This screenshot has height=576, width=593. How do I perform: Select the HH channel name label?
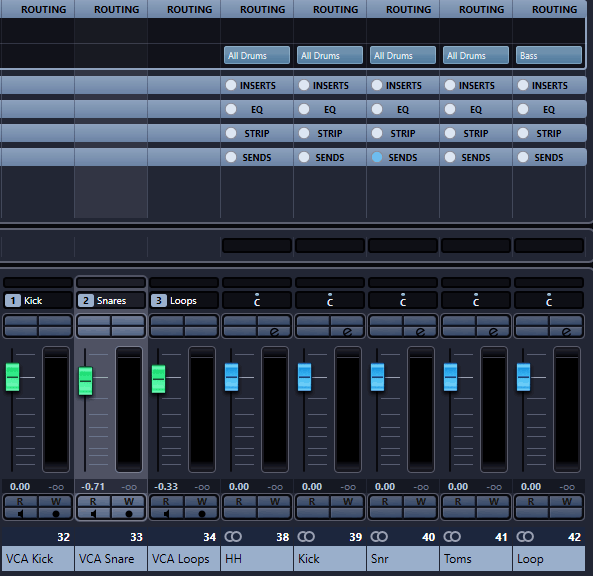(x=257, y=559)
